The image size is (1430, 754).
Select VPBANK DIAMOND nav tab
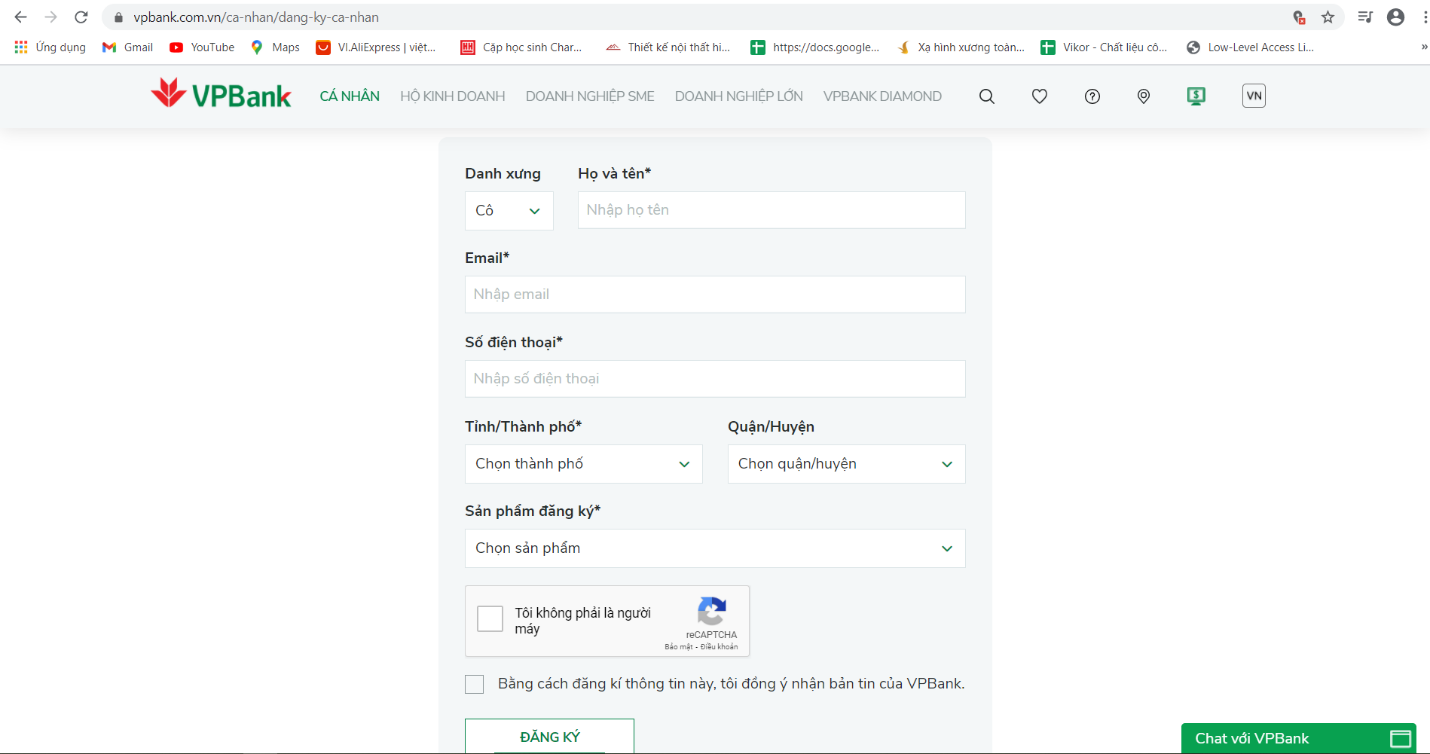click(x=883, y=96)
